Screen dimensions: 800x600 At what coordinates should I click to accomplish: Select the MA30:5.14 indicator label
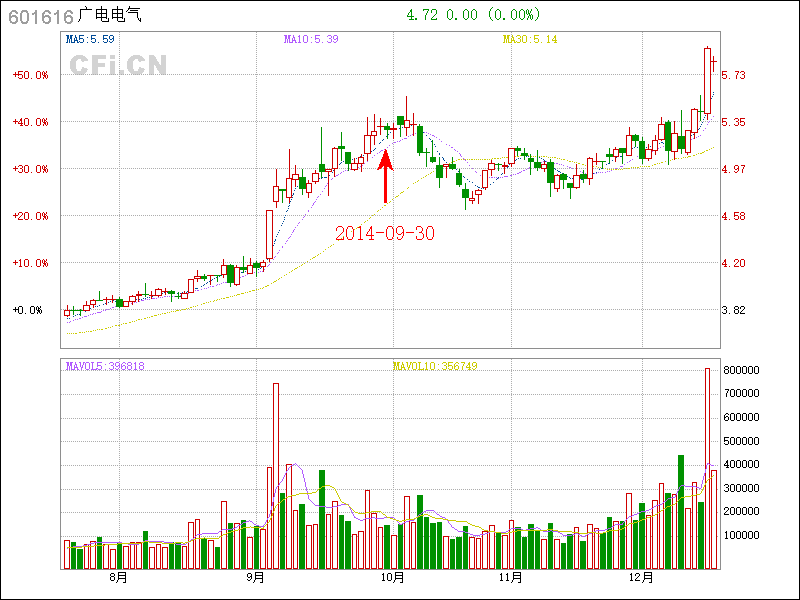click(x=529, y=40)
